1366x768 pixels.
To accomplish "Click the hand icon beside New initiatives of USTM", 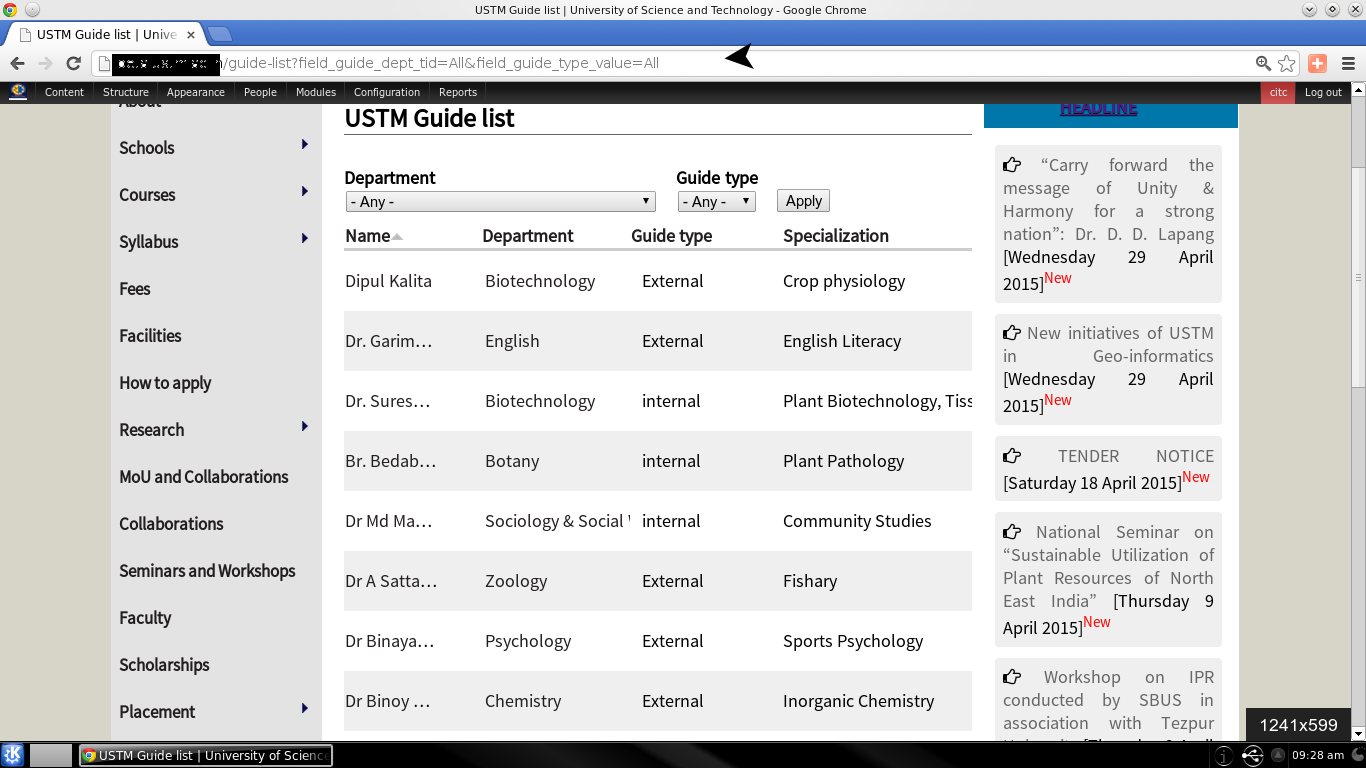I will (x=1012, y=333).
